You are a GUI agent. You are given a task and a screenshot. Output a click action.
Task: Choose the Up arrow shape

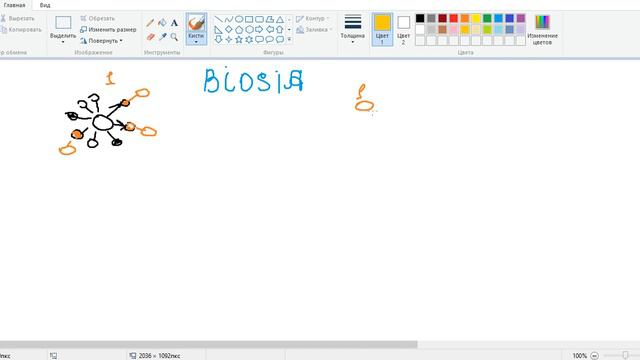click(x=280, y=29)
